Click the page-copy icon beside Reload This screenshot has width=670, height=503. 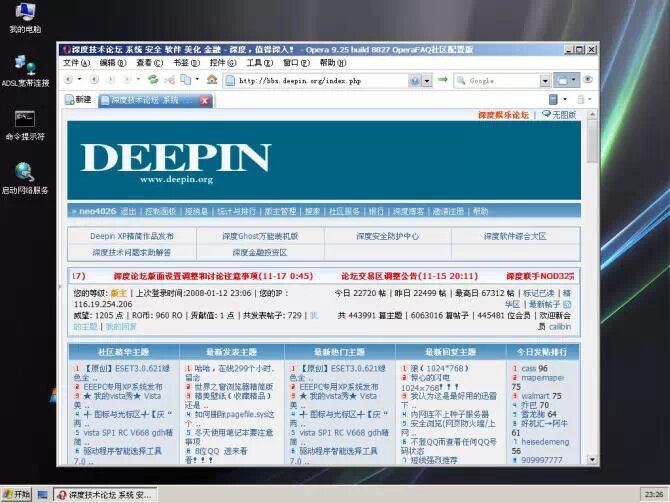tap(185, 79)
